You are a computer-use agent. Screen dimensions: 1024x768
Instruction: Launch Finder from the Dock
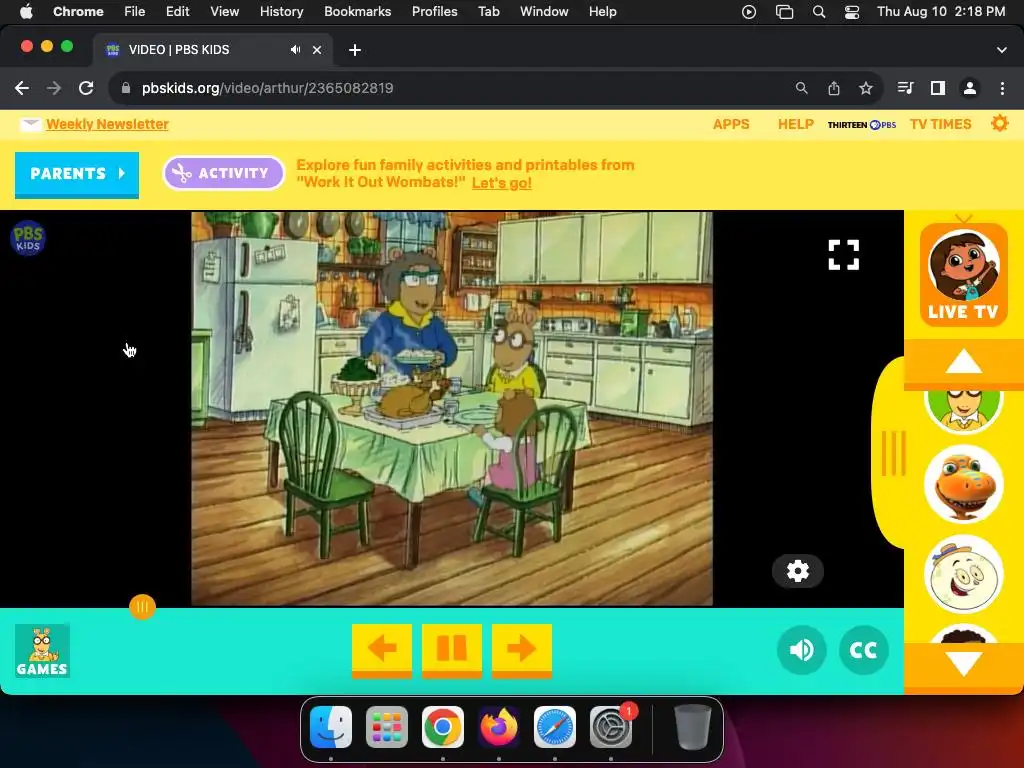[x=330, y=727]
